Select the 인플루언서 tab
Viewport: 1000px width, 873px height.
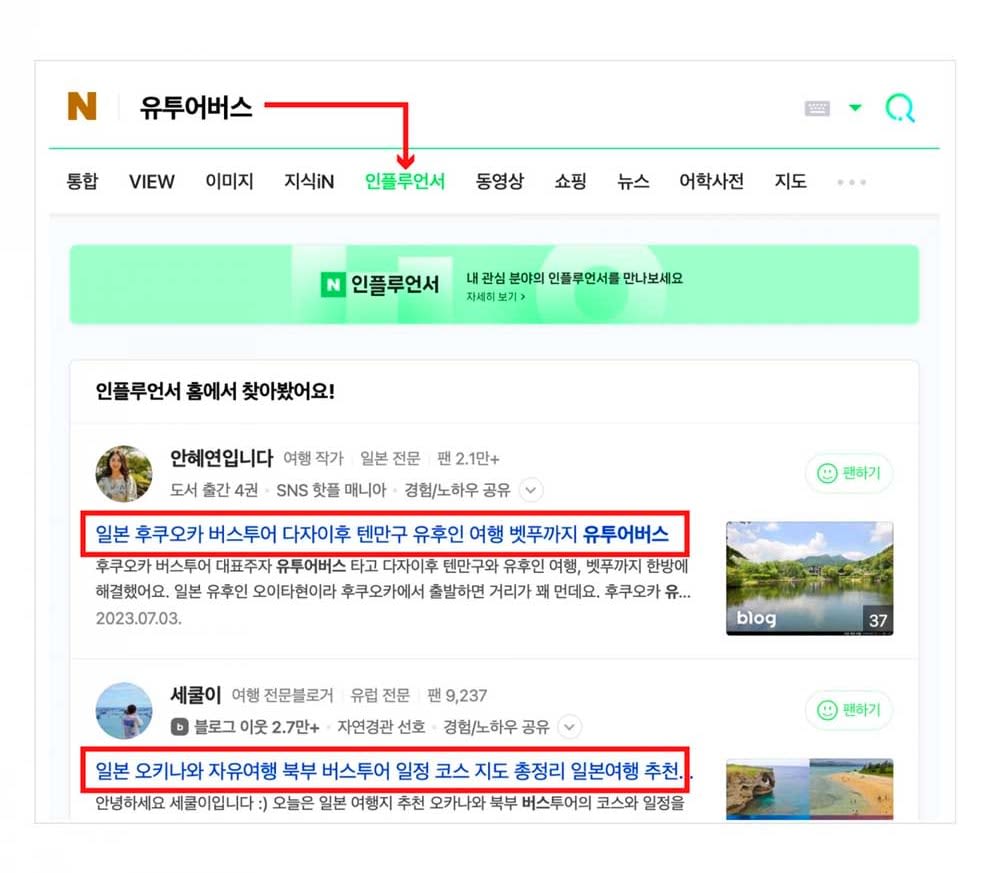404,181
